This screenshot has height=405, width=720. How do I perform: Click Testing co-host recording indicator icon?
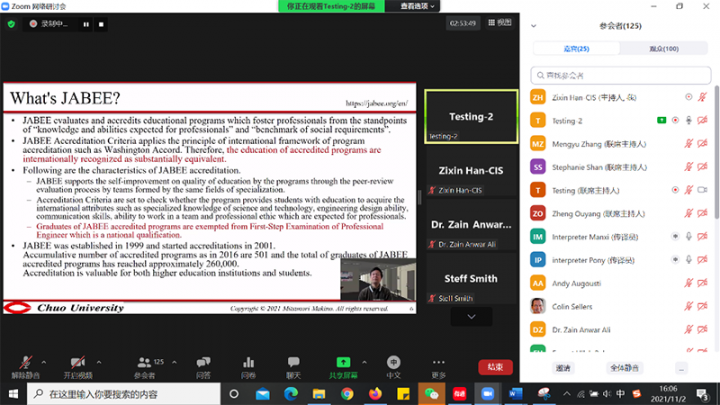point(675,190)
